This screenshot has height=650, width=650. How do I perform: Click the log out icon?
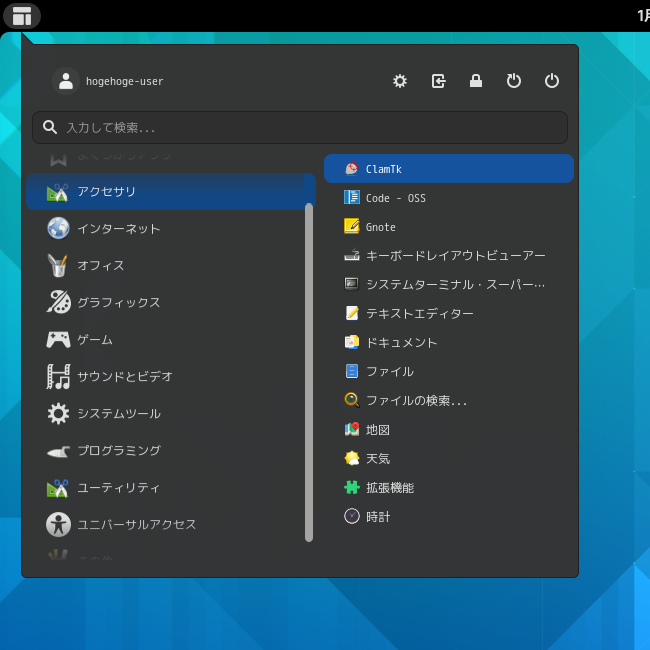(x=438, y=81)
